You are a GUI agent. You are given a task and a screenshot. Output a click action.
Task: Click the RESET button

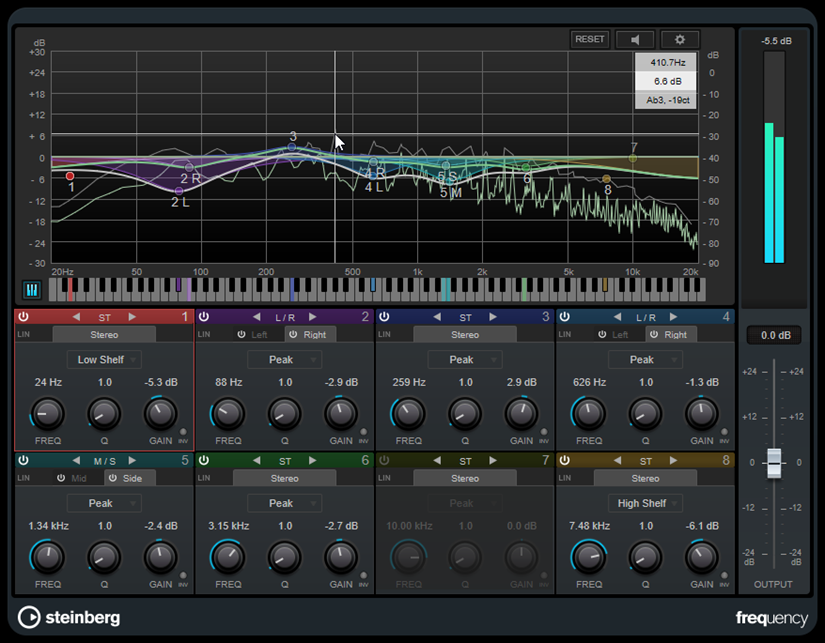click(x=589, y=39)
